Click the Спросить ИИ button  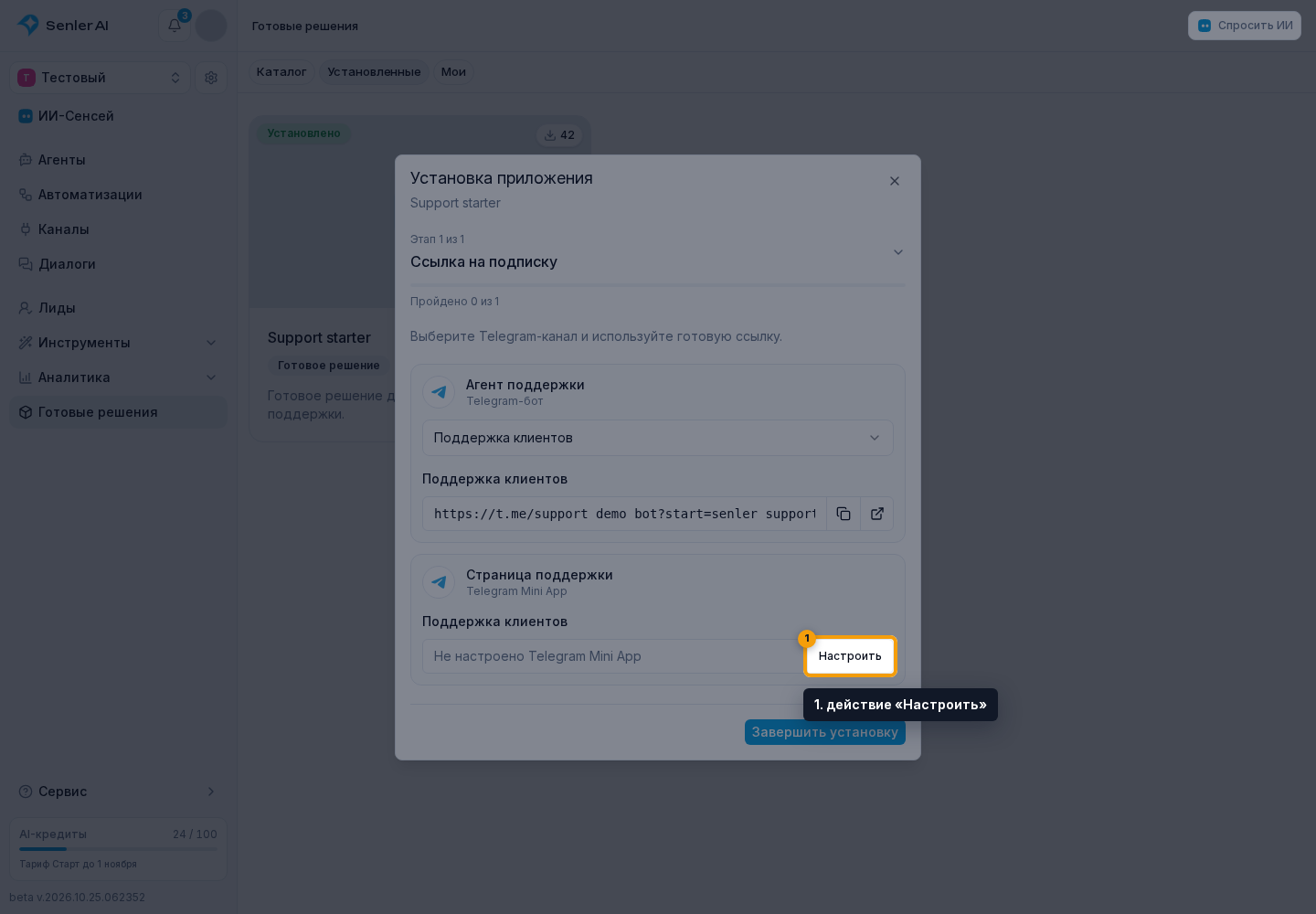[1245, 26]
